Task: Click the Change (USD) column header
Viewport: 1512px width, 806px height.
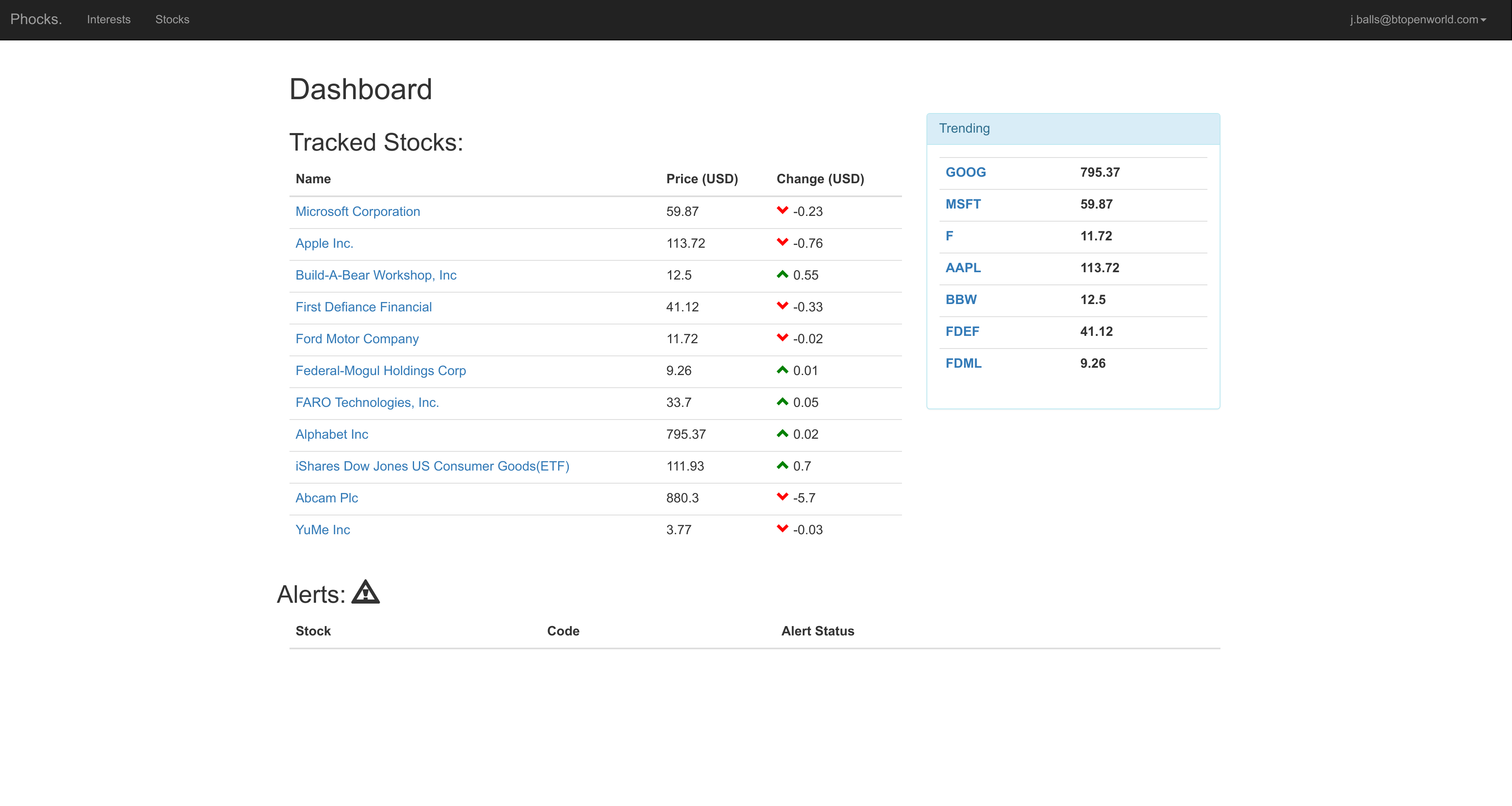Action: [x=820, y=179]
